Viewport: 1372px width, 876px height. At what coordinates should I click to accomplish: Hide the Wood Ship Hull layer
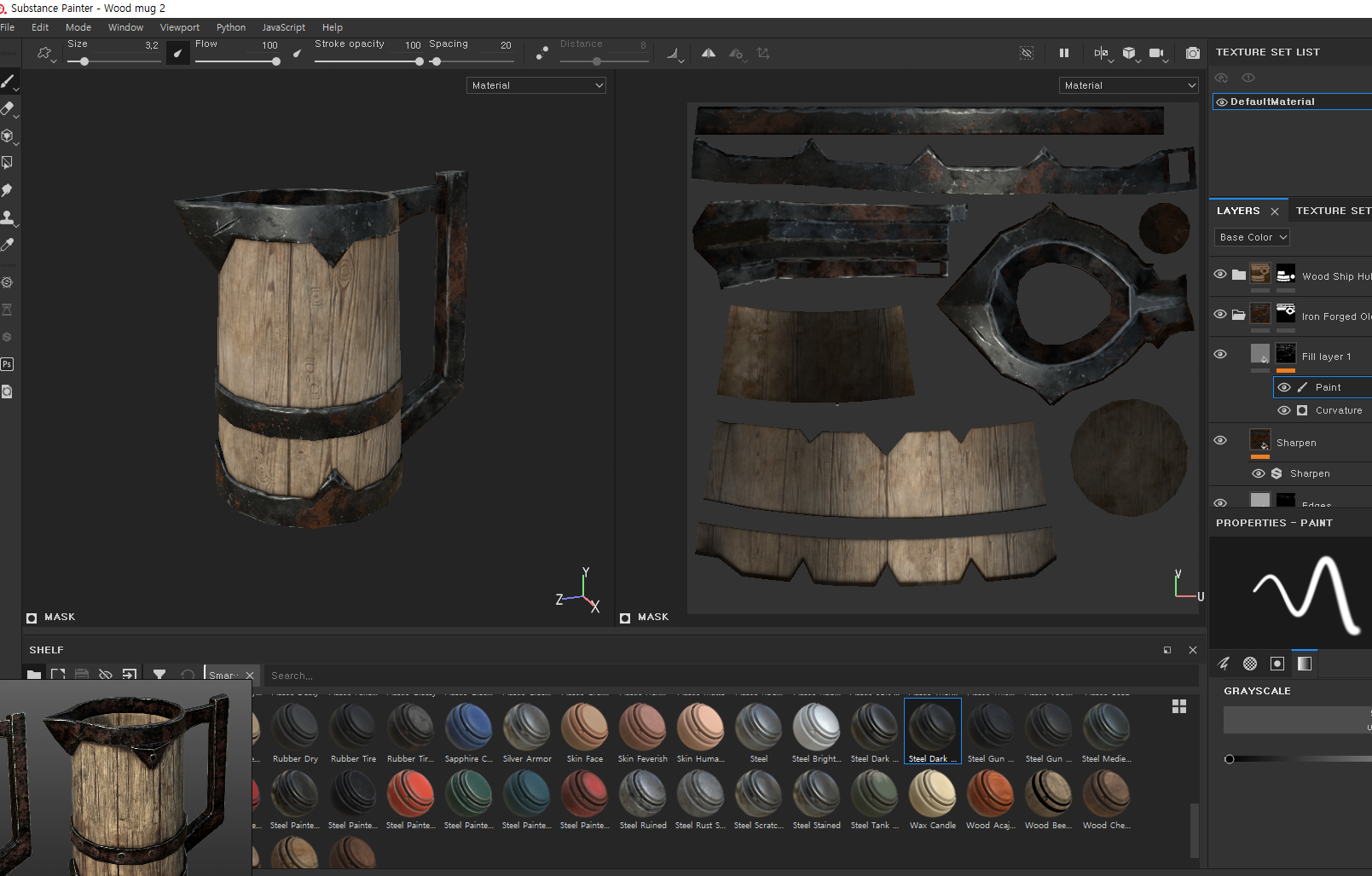[1220, 275]
